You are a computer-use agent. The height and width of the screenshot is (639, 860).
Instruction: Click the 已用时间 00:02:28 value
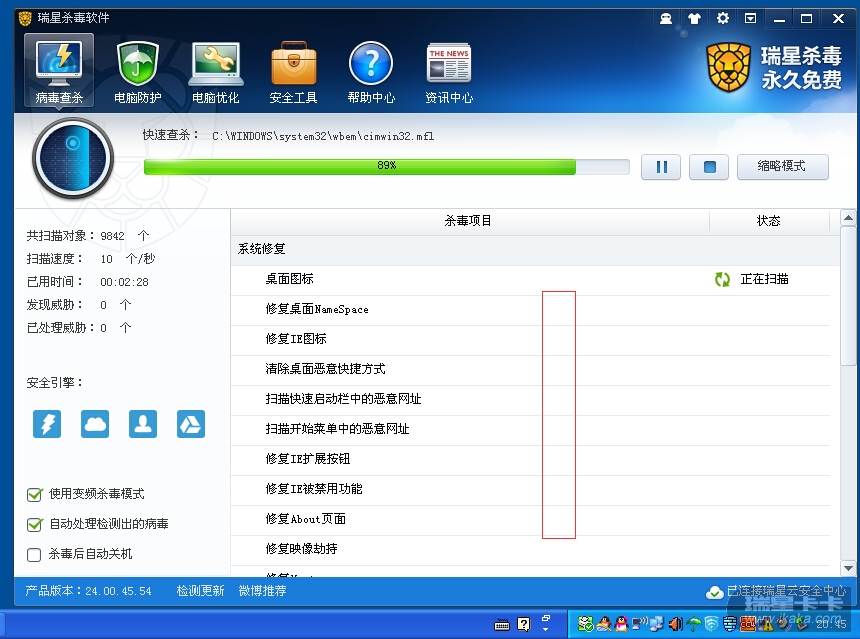pos(124,282)
